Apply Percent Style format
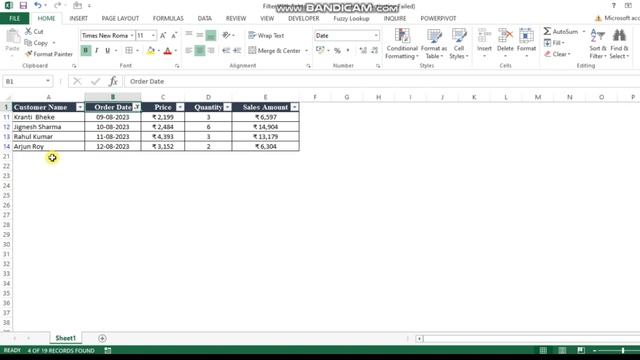Image resolution: width=640 pixels, height=360 pixels. point(337,50)
